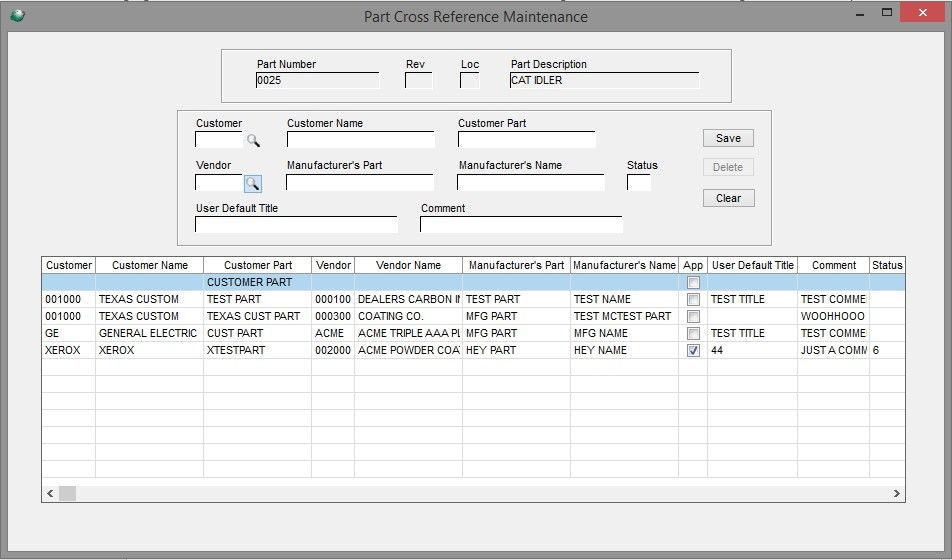Focus the Part Number field
The width and height of the screenshot is (952, 560).
[318, 80]
